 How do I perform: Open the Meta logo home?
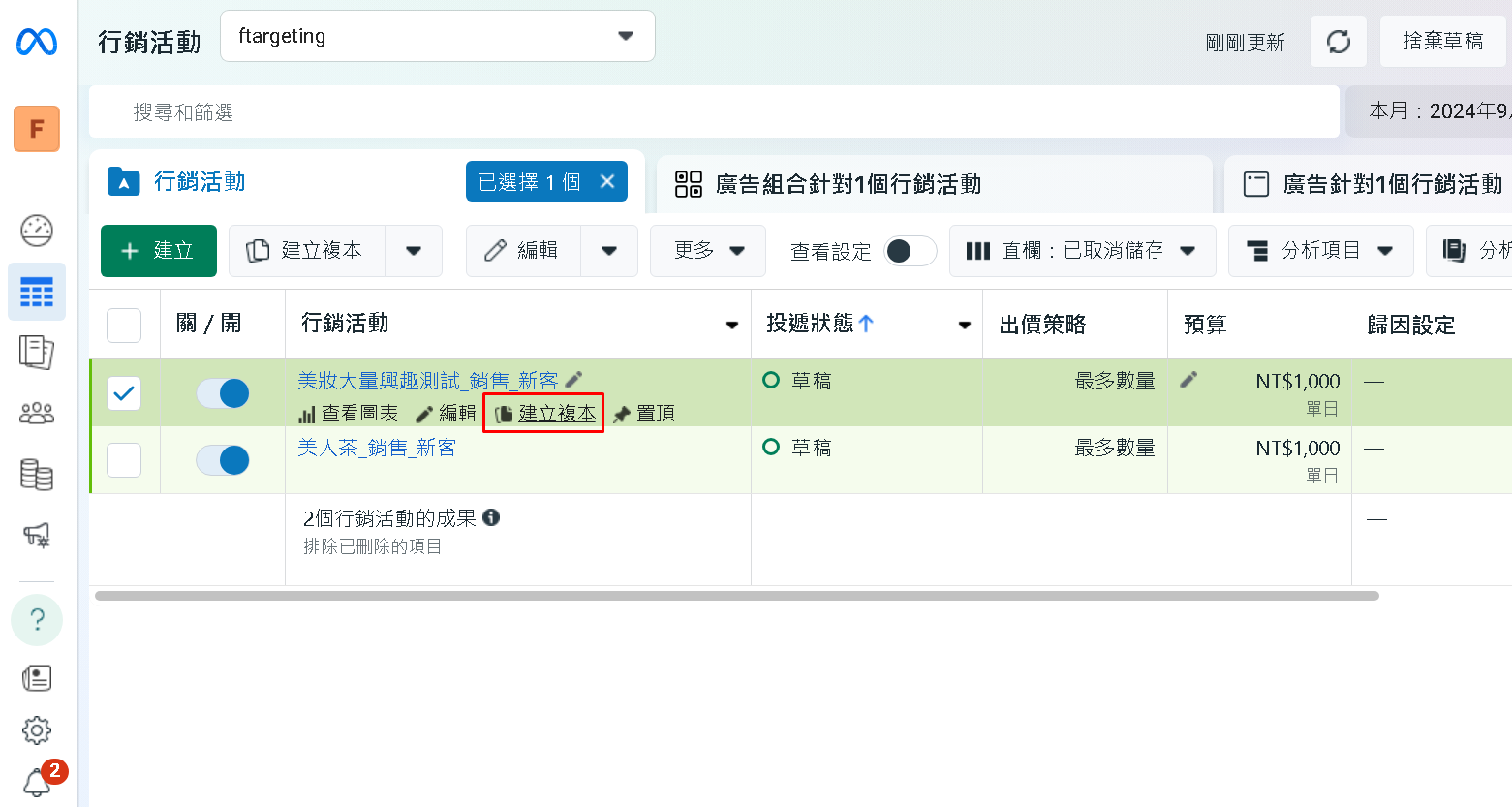tap(37, 42)
